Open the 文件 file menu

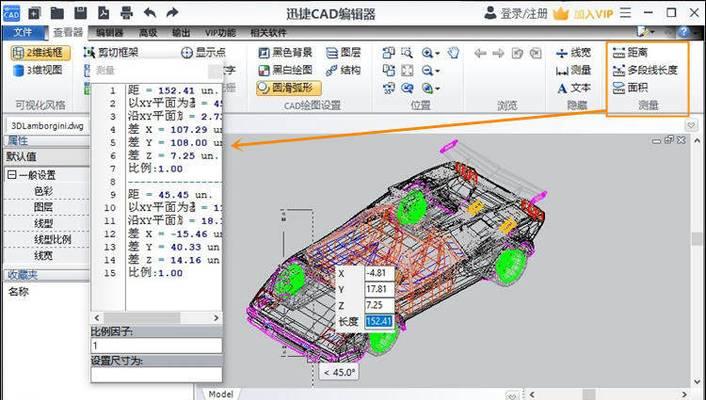pyautogui.click(x=23, y=32)
